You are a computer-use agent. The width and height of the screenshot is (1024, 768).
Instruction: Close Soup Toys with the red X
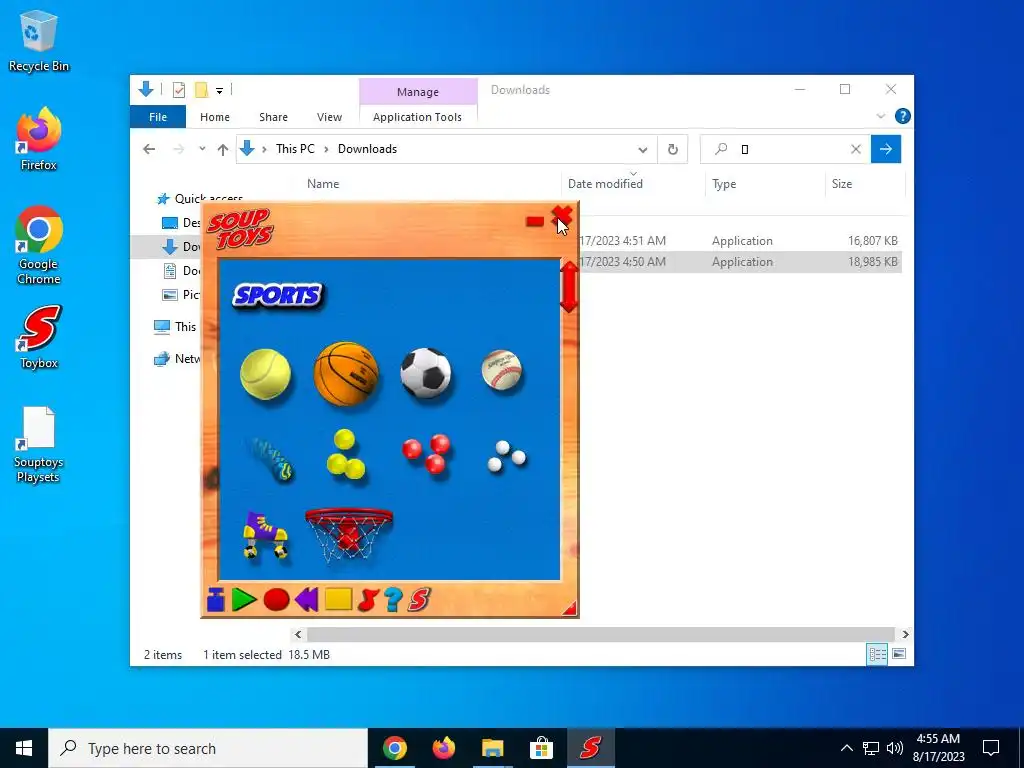click(x=562, y=217)
